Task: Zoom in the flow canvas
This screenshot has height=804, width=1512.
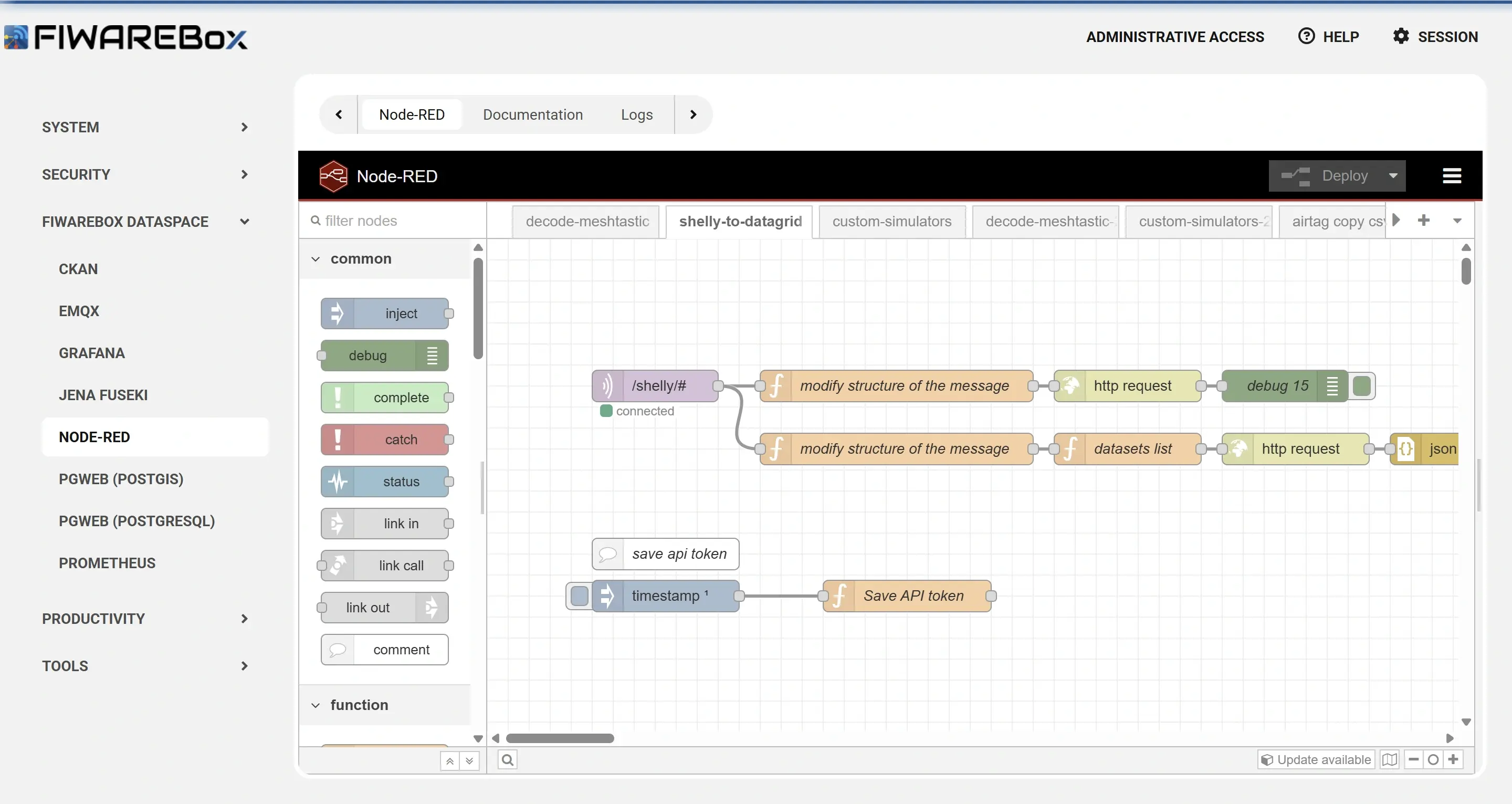Action: point(1453,759)
